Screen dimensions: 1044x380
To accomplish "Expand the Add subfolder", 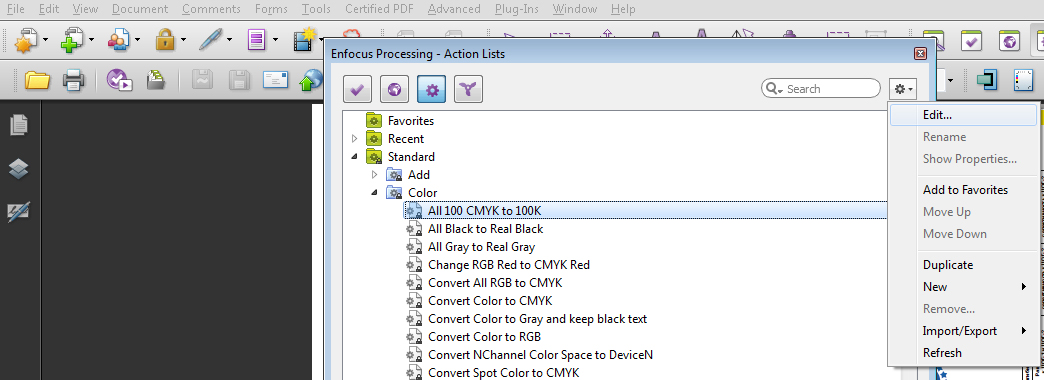I will [374, 174].
